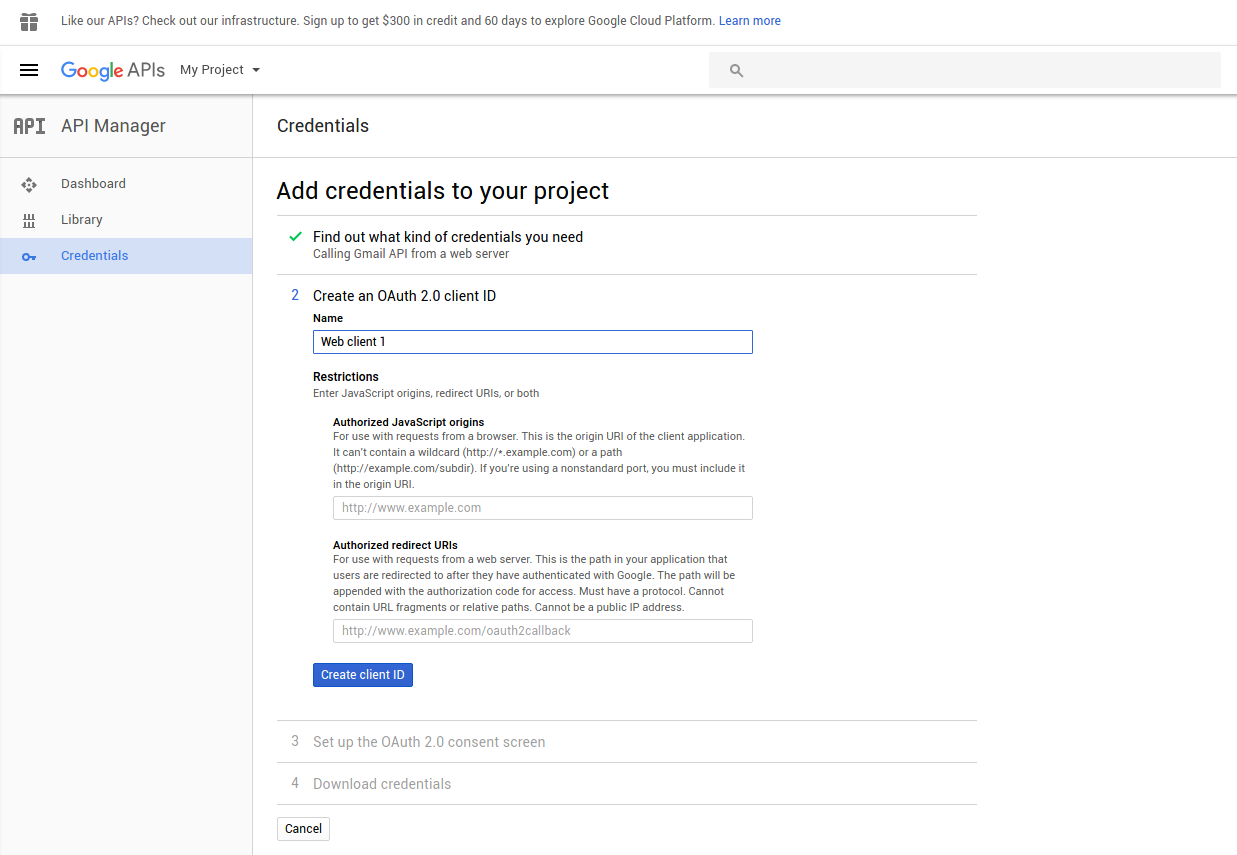This screenshot has width=1237, height=855.
Task: Select Library in the sidebar menu
Action: pos(81,220)
